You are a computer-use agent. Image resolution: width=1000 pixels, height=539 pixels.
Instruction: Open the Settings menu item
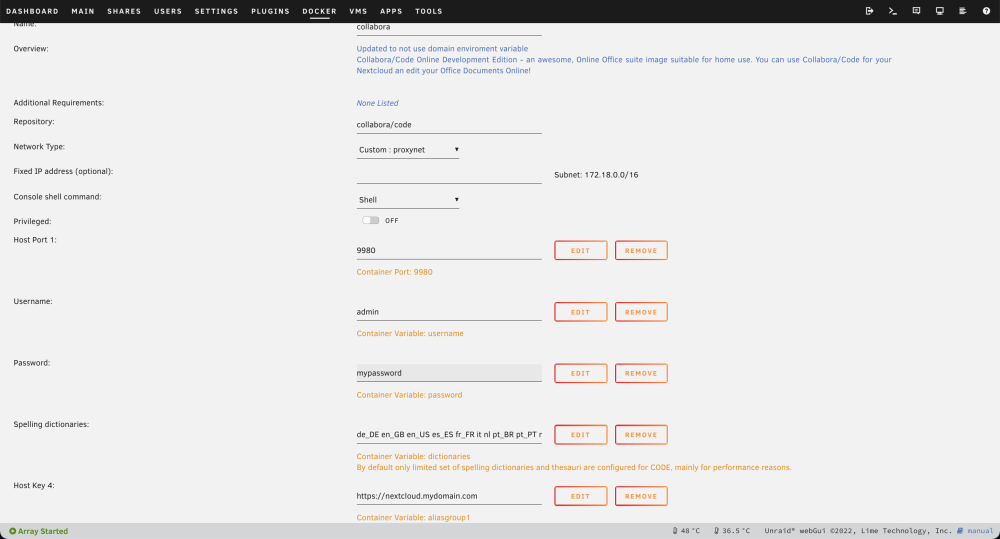[x=216, y=11]
